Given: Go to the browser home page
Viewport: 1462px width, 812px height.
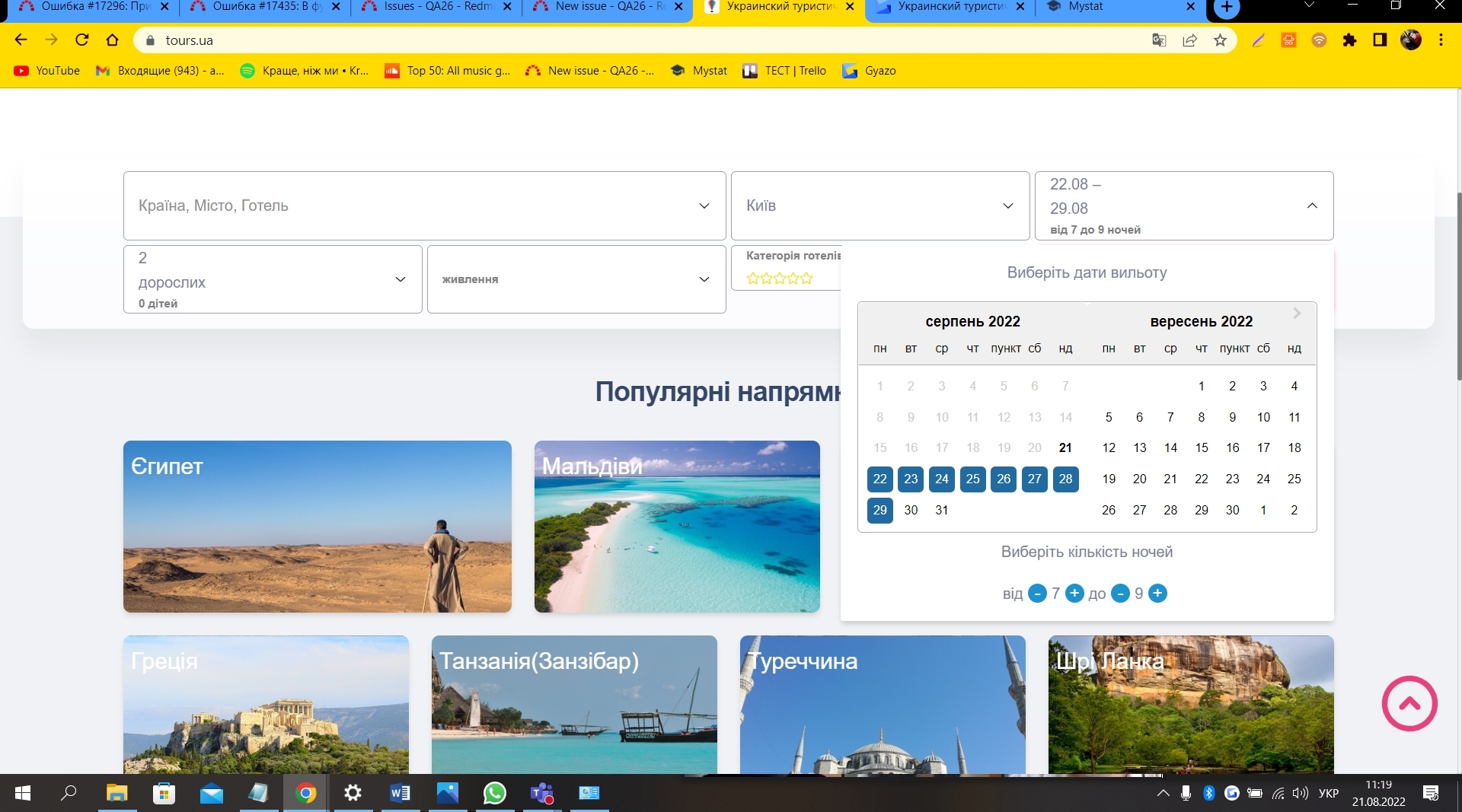Looking at the screenshot, I should 113,40.
